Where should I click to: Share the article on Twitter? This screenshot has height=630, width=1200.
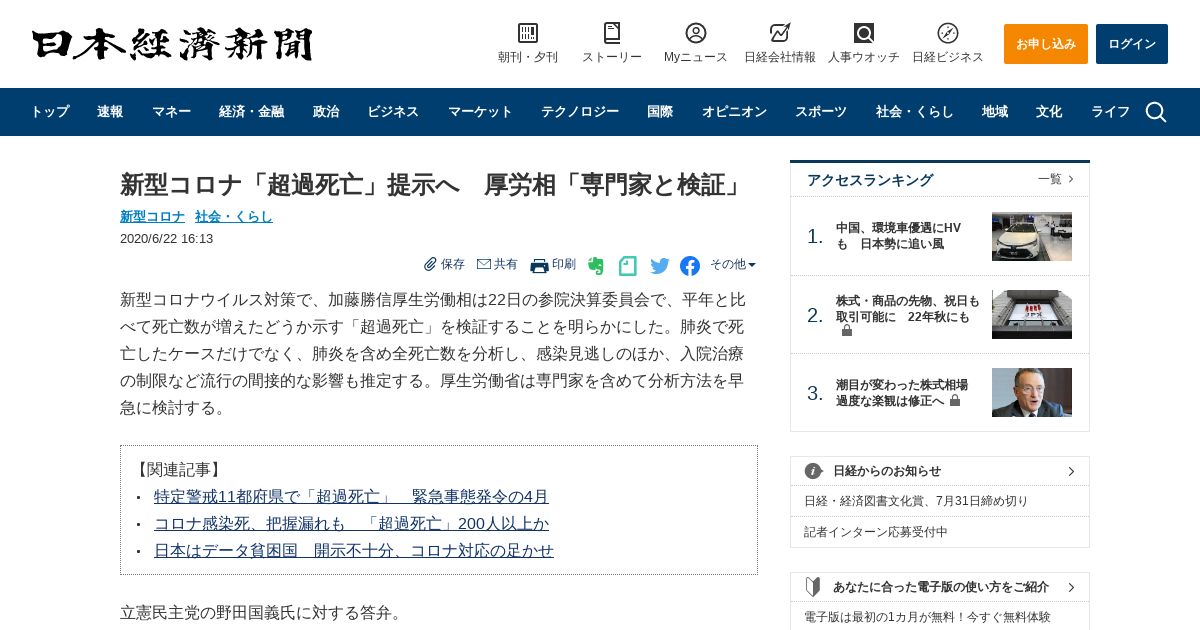click(660, 266)
